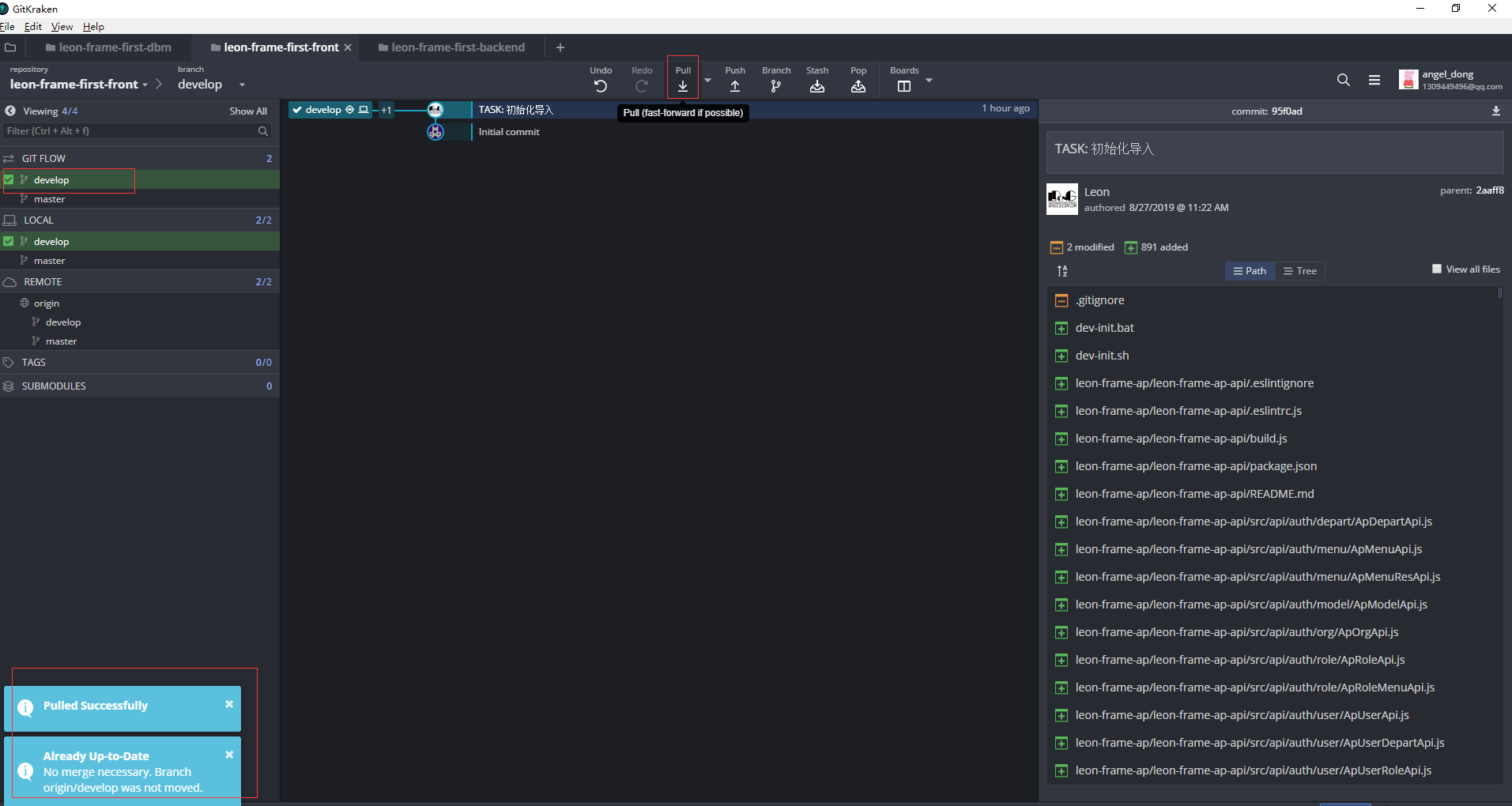This screenshot has width=1512, height=806.
Task: Click the Pop stash icon
Action: (x=858, y=85)
